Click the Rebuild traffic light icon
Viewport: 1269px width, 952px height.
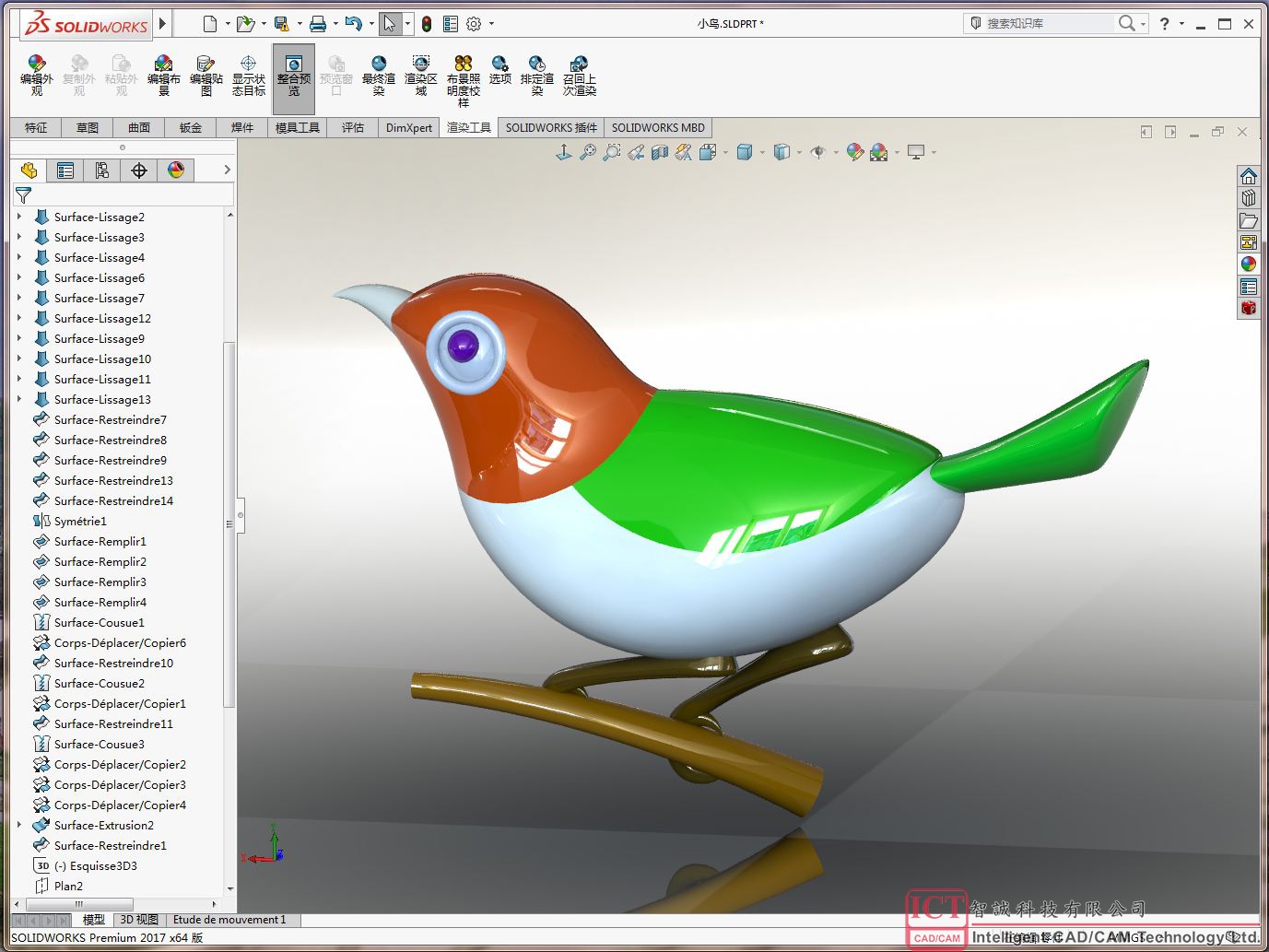click(426, 24)
